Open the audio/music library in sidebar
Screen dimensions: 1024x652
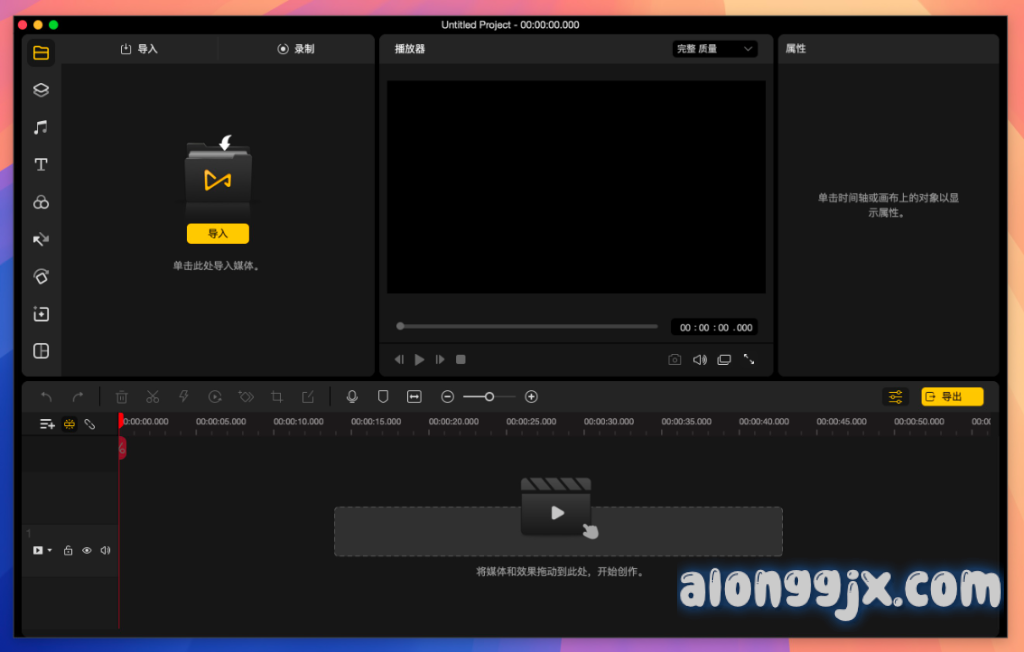coord(41,127)
